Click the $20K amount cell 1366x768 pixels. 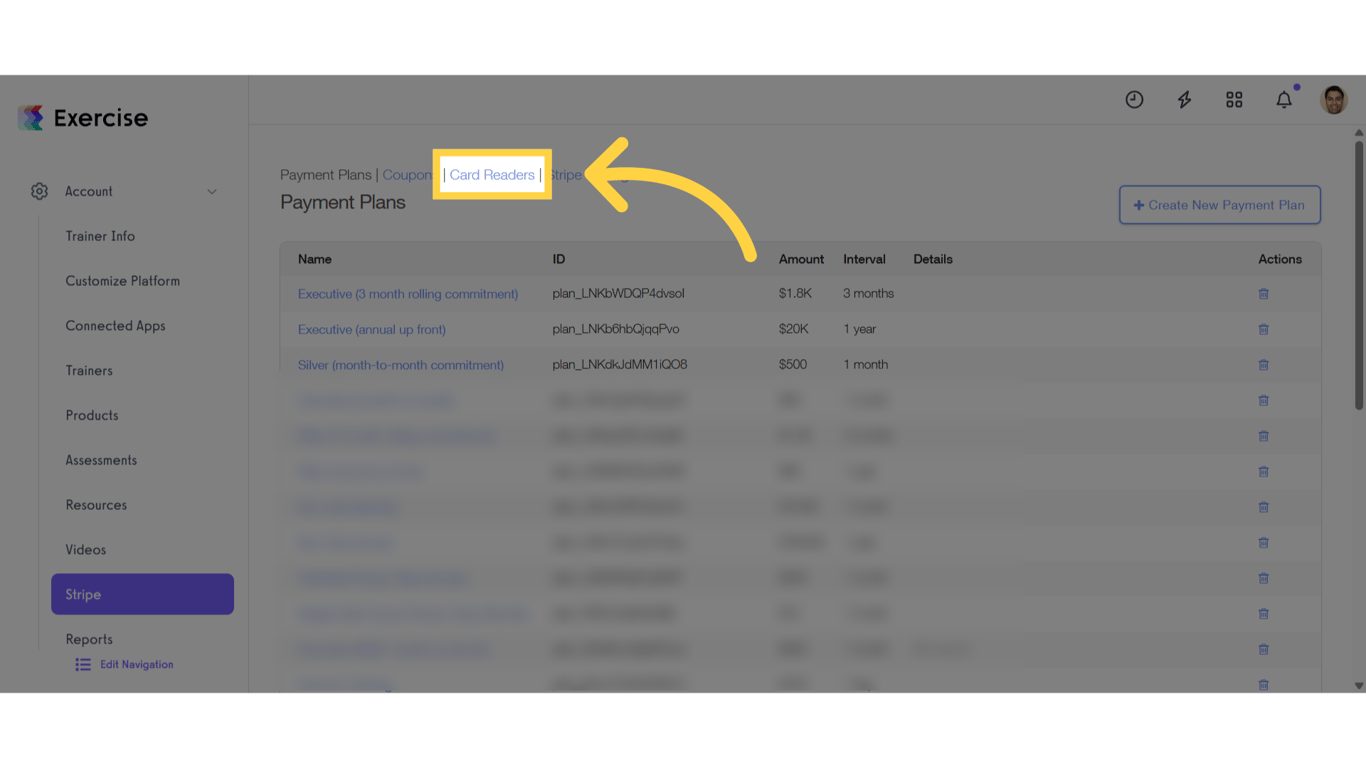[793, 329]
